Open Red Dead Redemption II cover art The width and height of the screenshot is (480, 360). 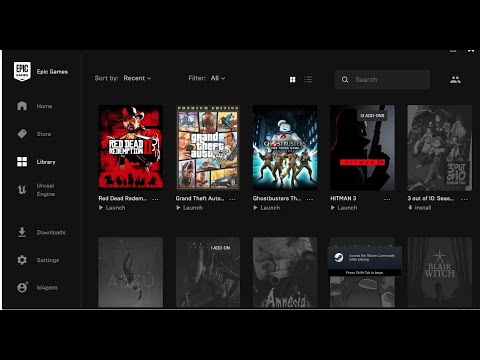pos(131,147)
